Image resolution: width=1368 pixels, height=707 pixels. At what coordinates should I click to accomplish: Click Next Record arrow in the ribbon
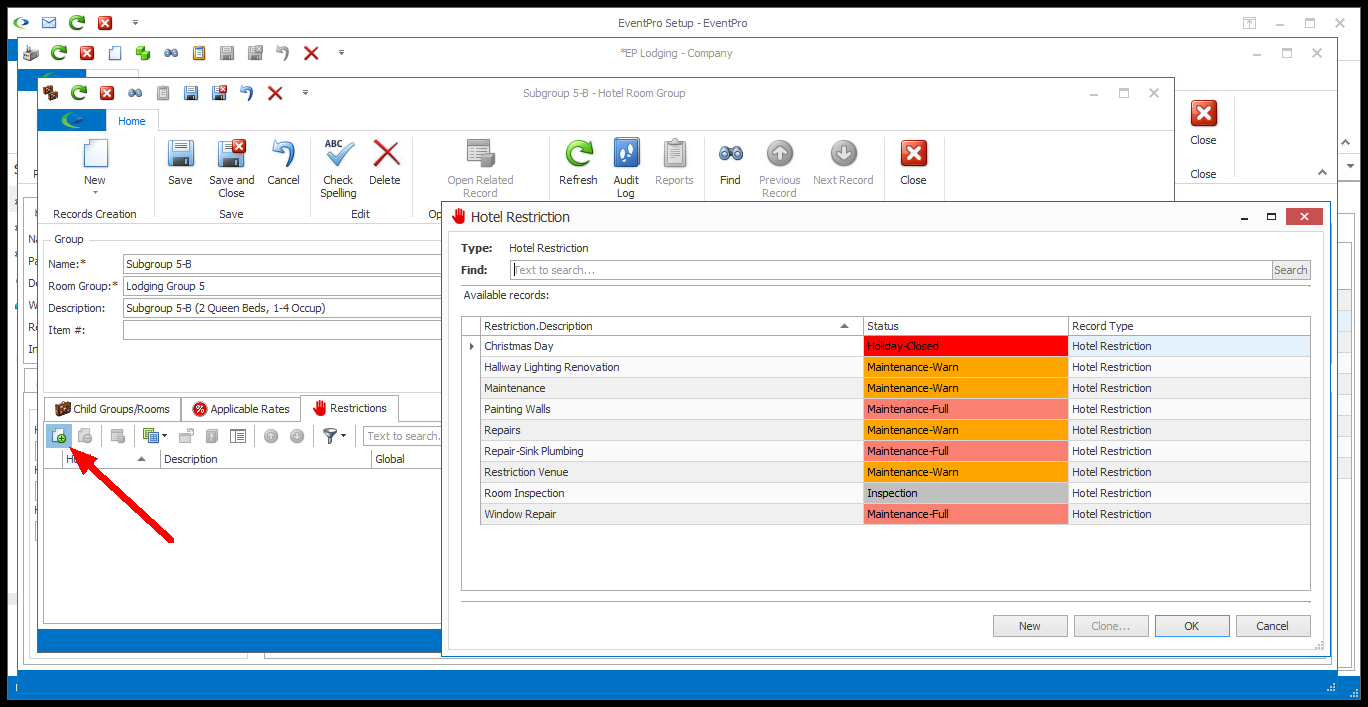pyautogui.click(x=843, y=162)
